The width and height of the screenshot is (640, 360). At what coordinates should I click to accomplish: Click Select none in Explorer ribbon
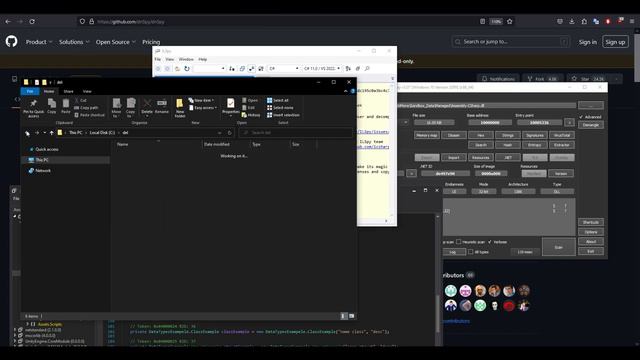(280, 108)
